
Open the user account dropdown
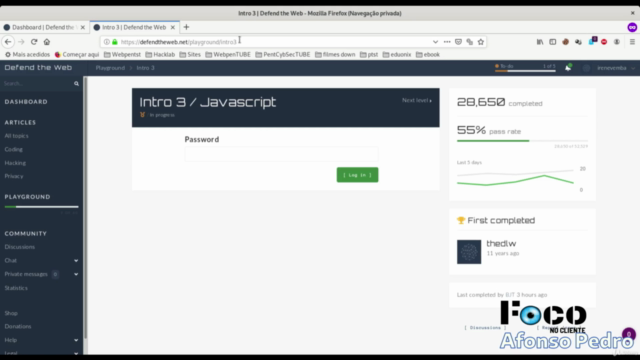click(x=615, y=68)
